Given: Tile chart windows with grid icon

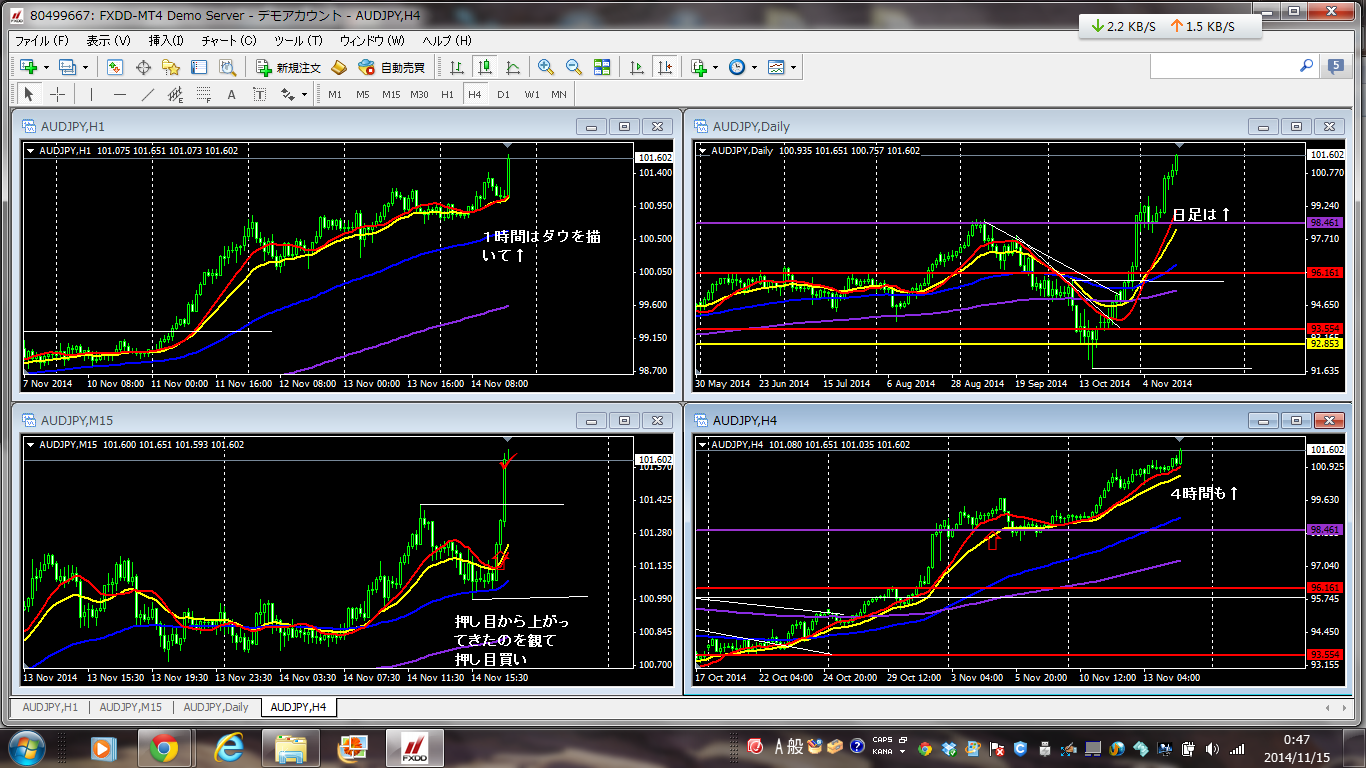Looking at the screenshot, I should click(602, 67).
